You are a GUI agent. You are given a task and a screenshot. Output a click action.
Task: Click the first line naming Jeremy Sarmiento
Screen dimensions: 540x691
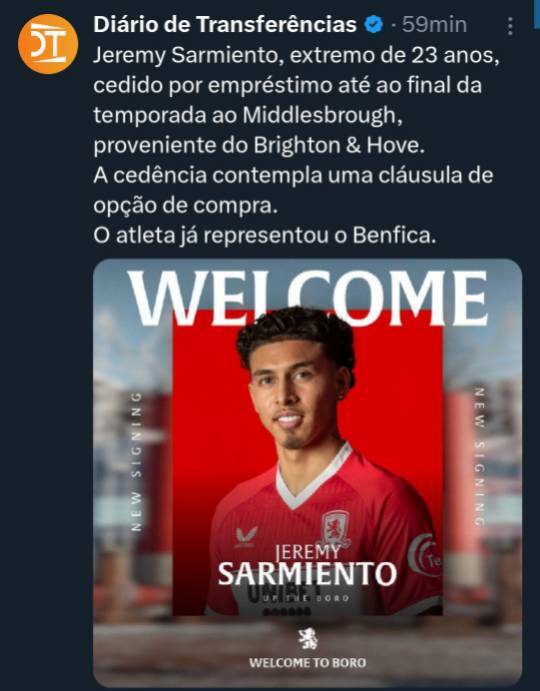pyautogui.click(x=297, y=56)
